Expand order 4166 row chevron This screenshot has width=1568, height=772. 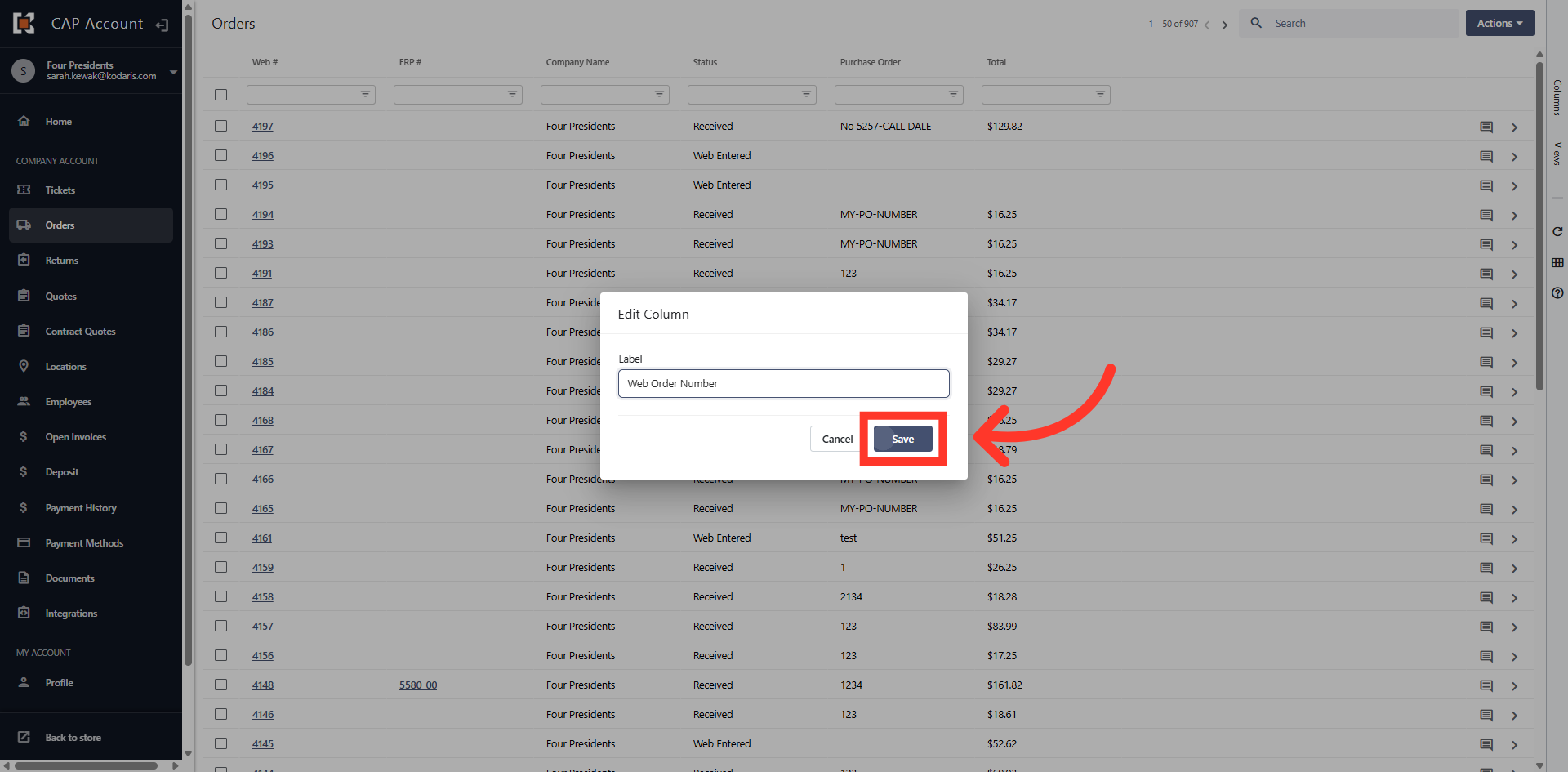(1514, 480)
